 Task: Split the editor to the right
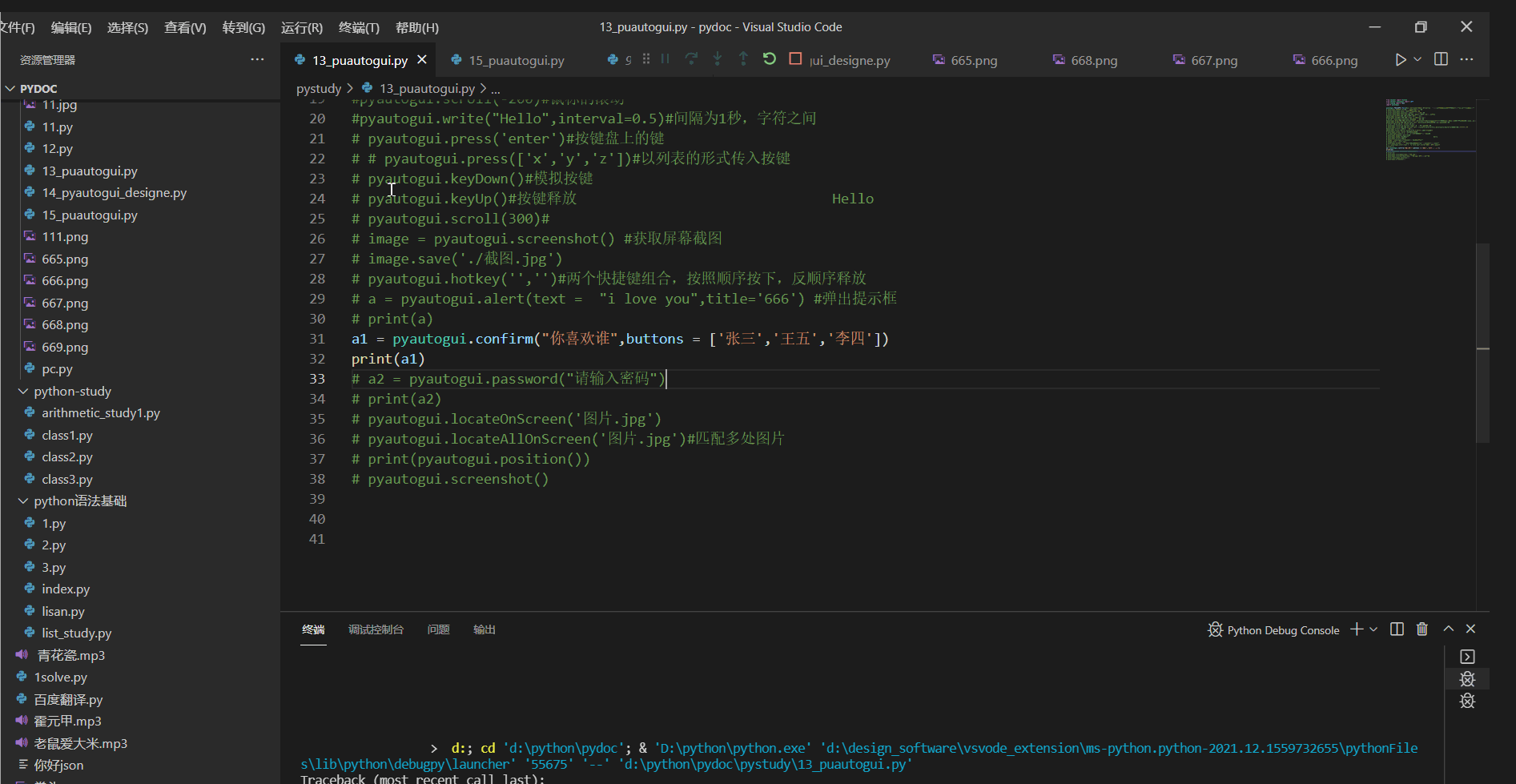pyautogui.click(x=1441, y=59)
